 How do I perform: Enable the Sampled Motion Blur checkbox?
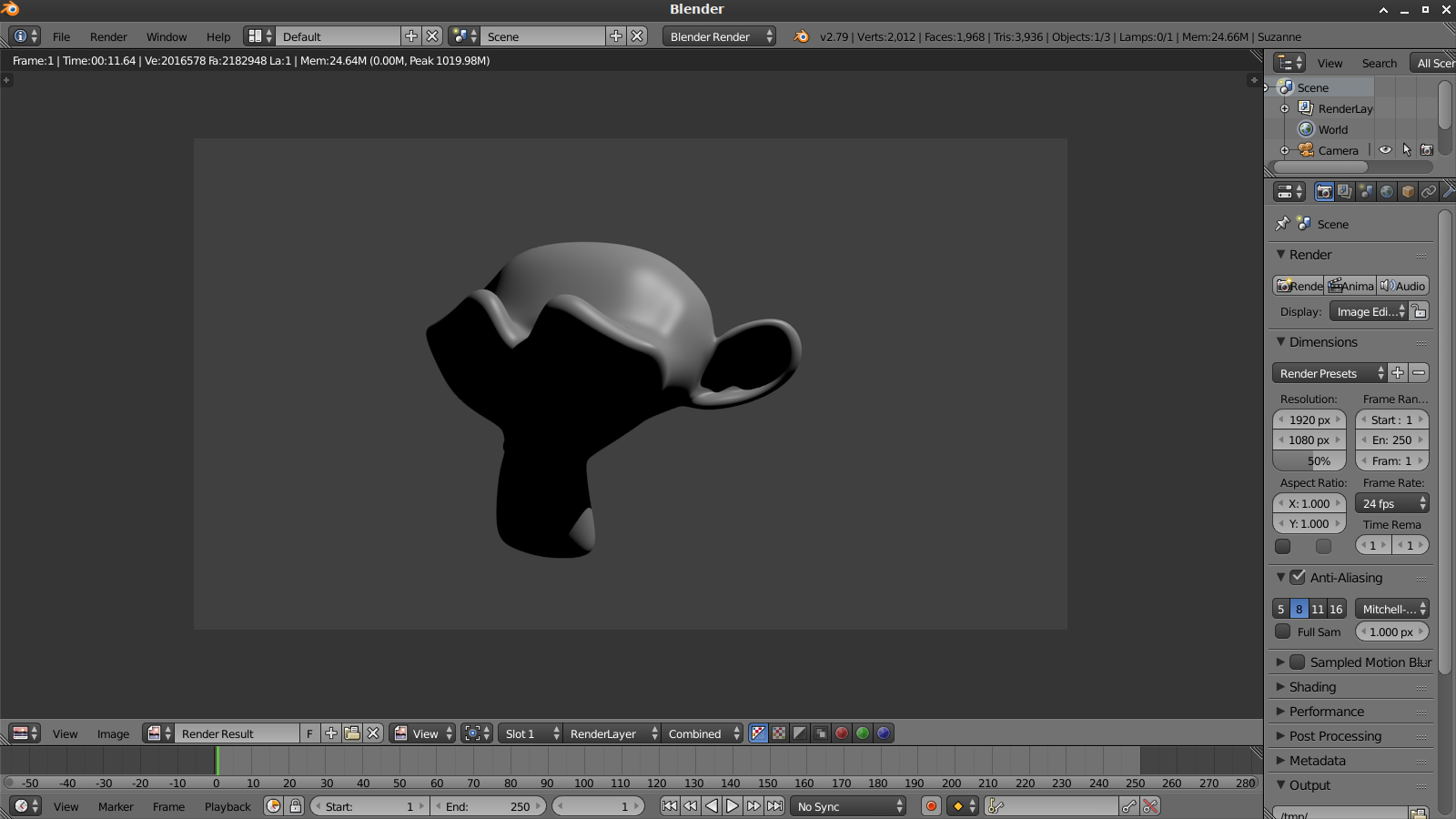[x=1298, y=662]
